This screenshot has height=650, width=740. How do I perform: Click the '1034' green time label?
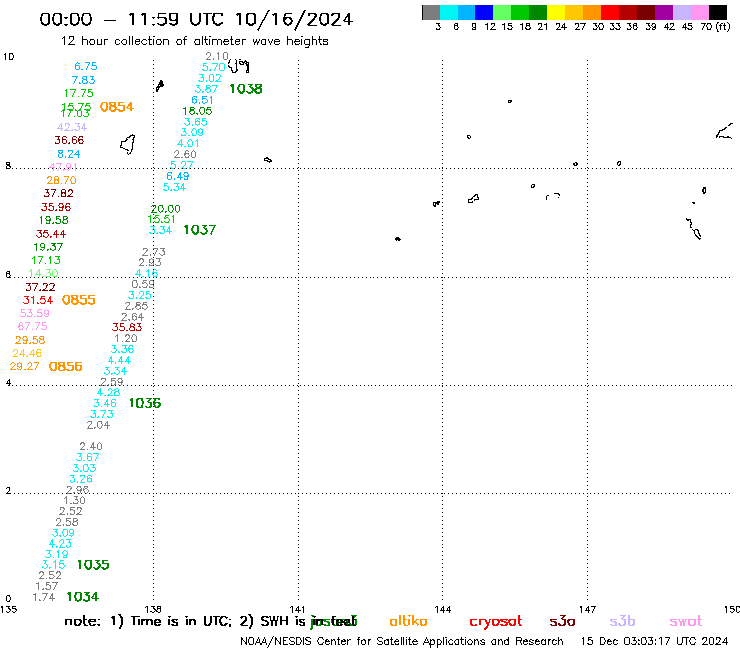83,597
